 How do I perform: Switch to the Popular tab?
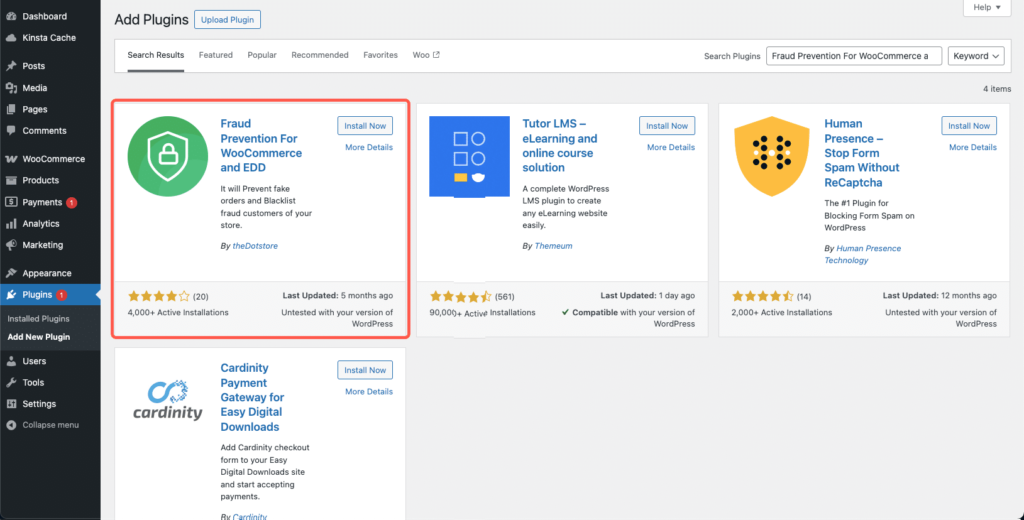(262, 55)
